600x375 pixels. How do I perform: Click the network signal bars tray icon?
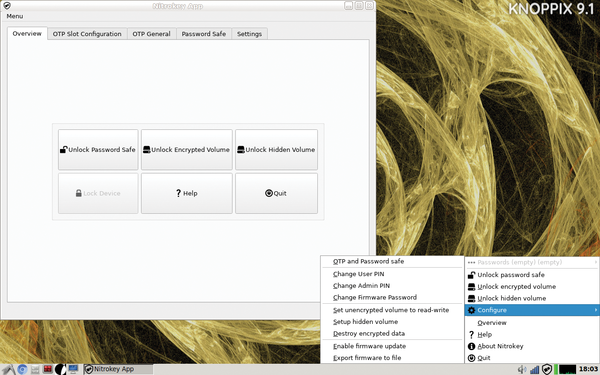click(x=535, y=369)
